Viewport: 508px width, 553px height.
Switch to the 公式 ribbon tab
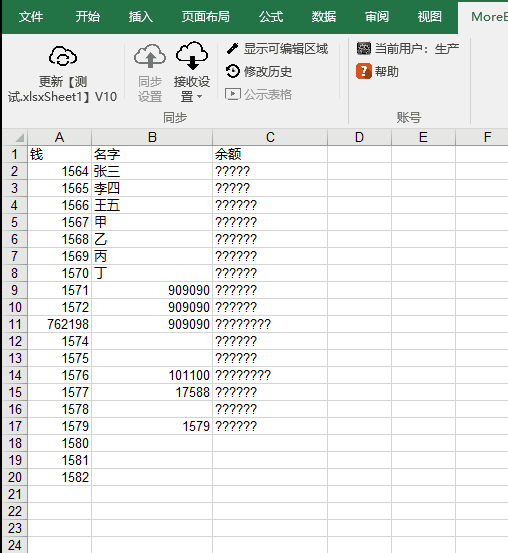click(271, 17)
